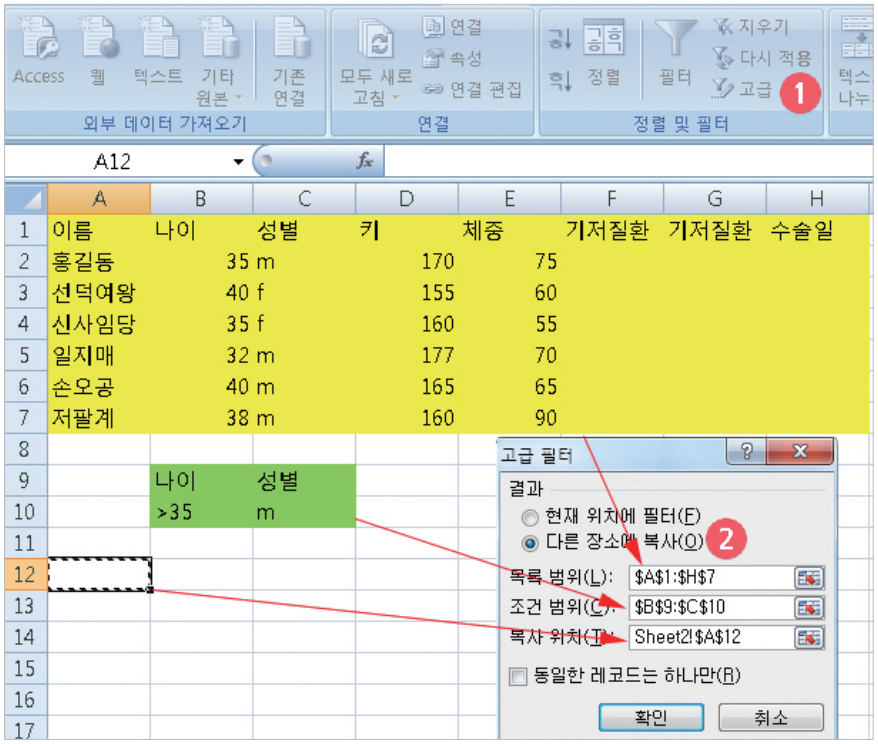Reapply filter with 다시 적용
Viewport: 878px width, 744px height.
762,58
